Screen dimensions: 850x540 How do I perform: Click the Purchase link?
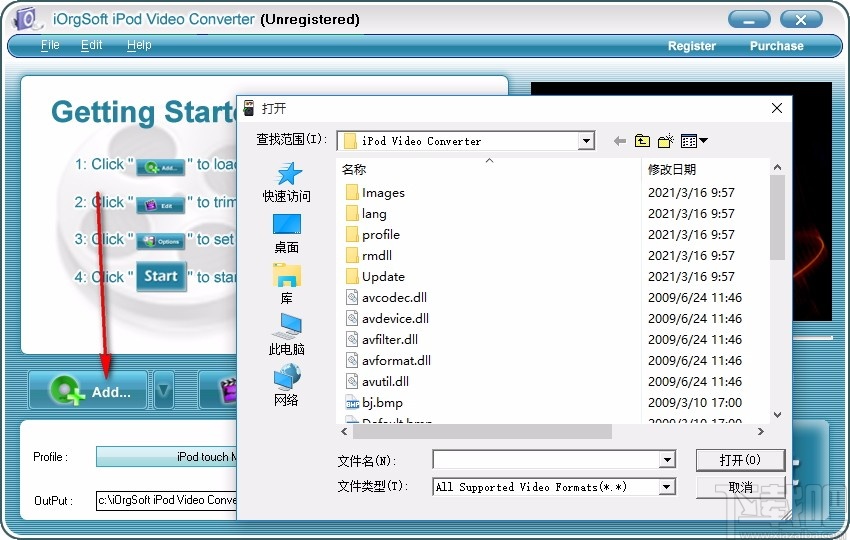coord(776,46)
